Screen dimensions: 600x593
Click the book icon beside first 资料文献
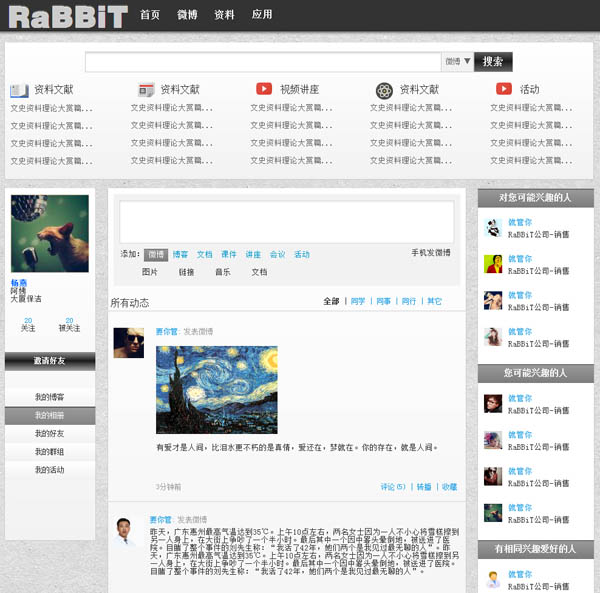19,90
